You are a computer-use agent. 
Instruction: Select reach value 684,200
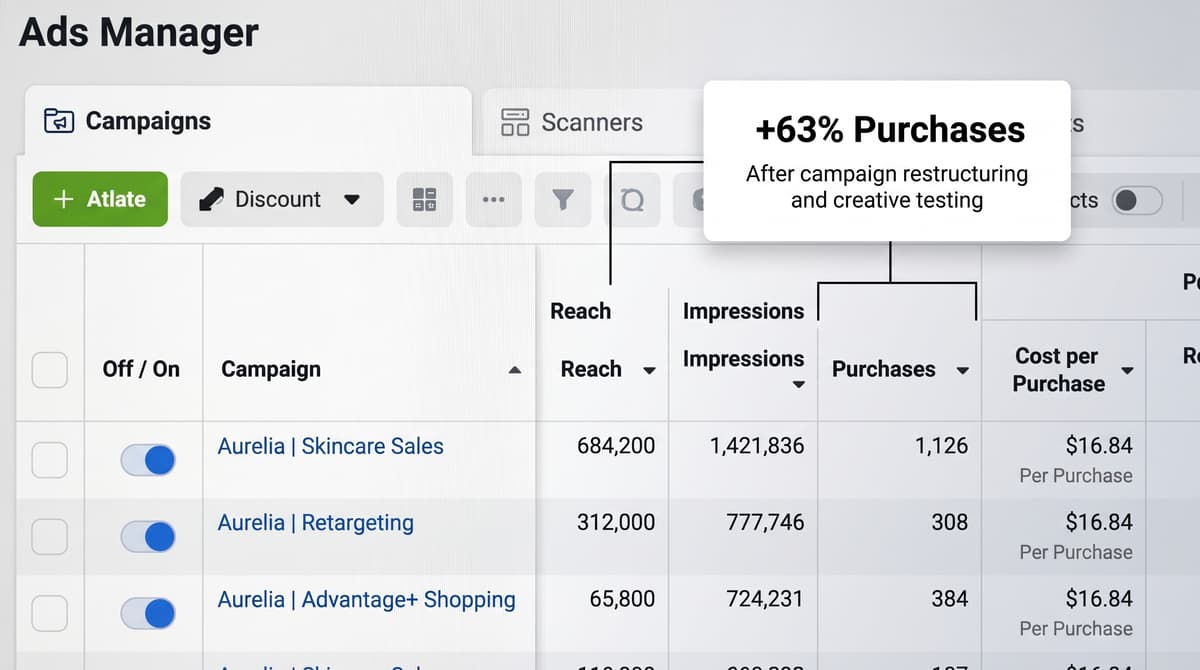616,446
